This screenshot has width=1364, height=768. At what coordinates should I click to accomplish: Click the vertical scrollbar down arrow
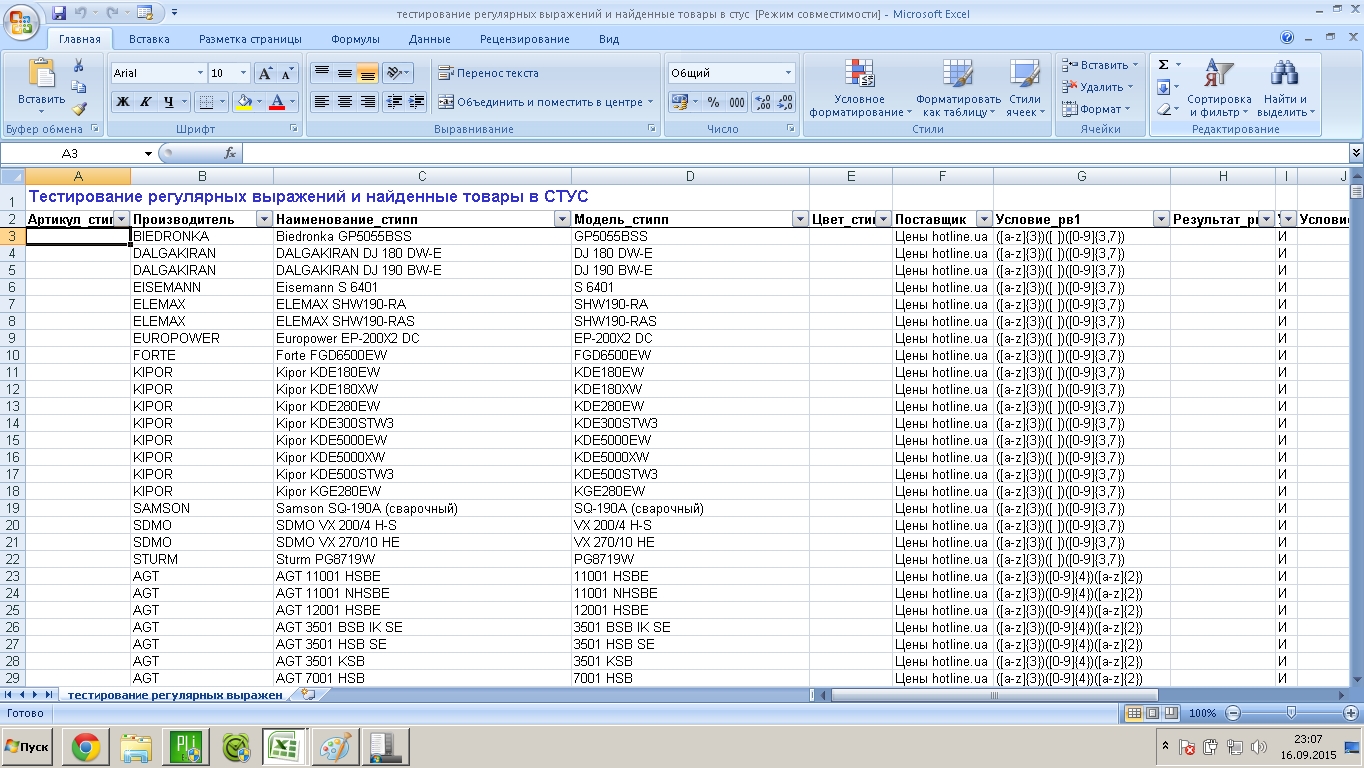click(1356, 679)
